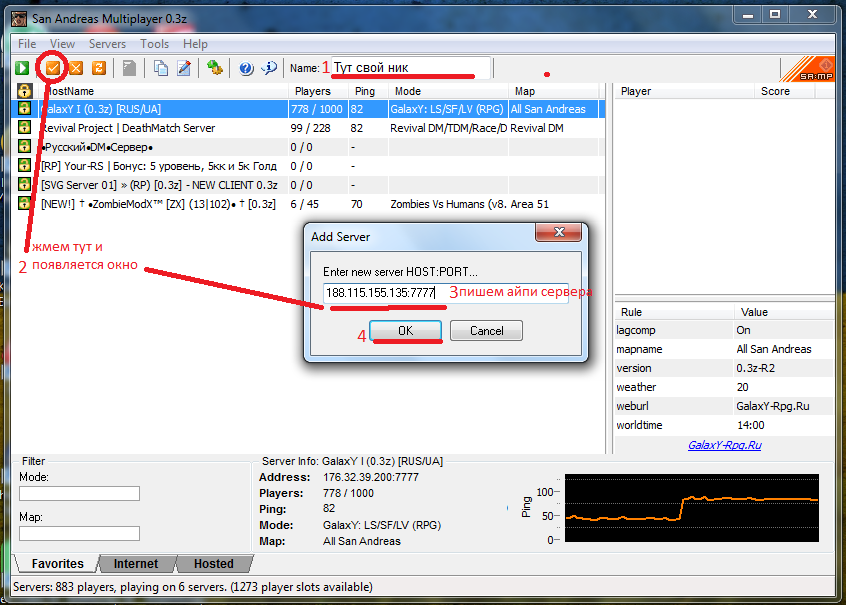Focus the Name nickname input field
This screenshot has width=846, height=605.
click(x=411, y=68)
